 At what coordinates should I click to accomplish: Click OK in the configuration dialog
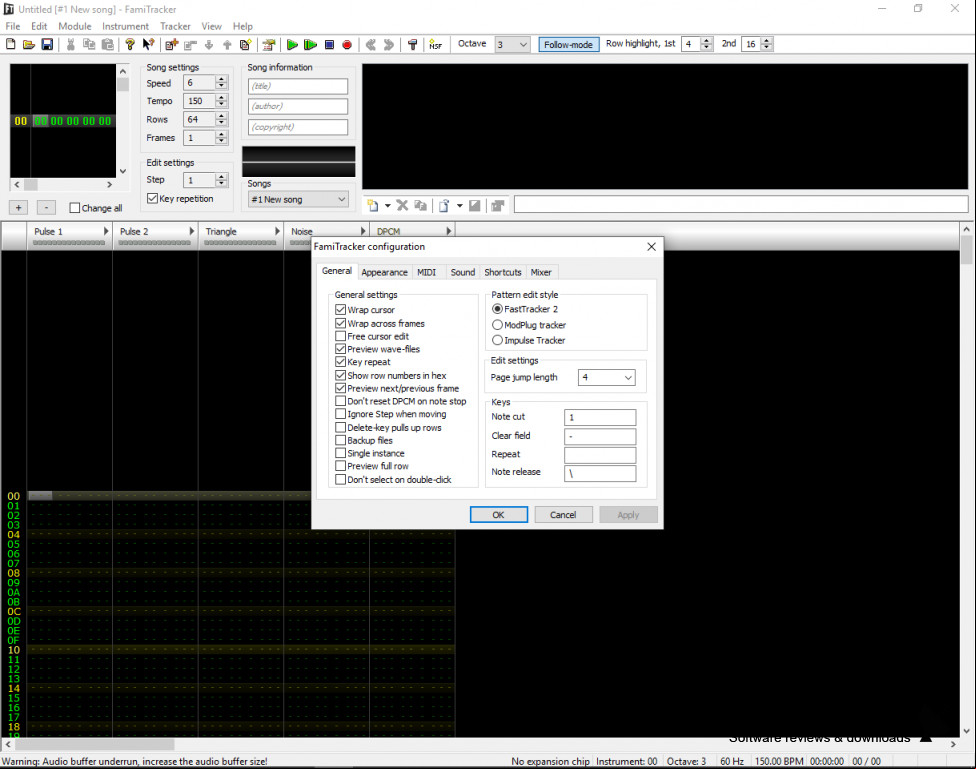[499, 515]
